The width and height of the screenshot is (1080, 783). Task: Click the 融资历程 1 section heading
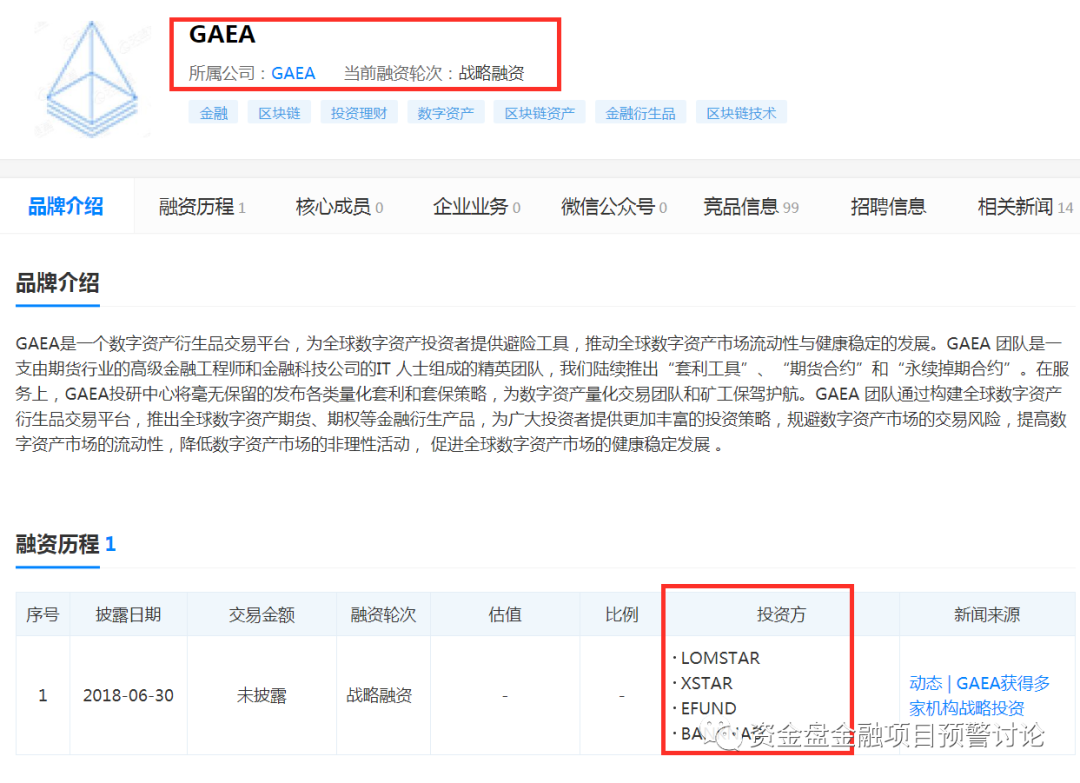(x=65, y=544)
